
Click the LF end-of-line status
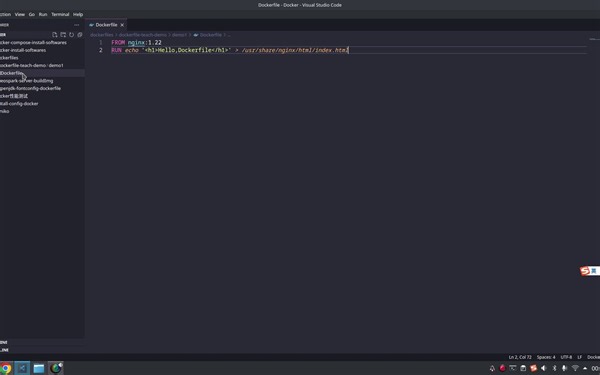tap(579, 357)
